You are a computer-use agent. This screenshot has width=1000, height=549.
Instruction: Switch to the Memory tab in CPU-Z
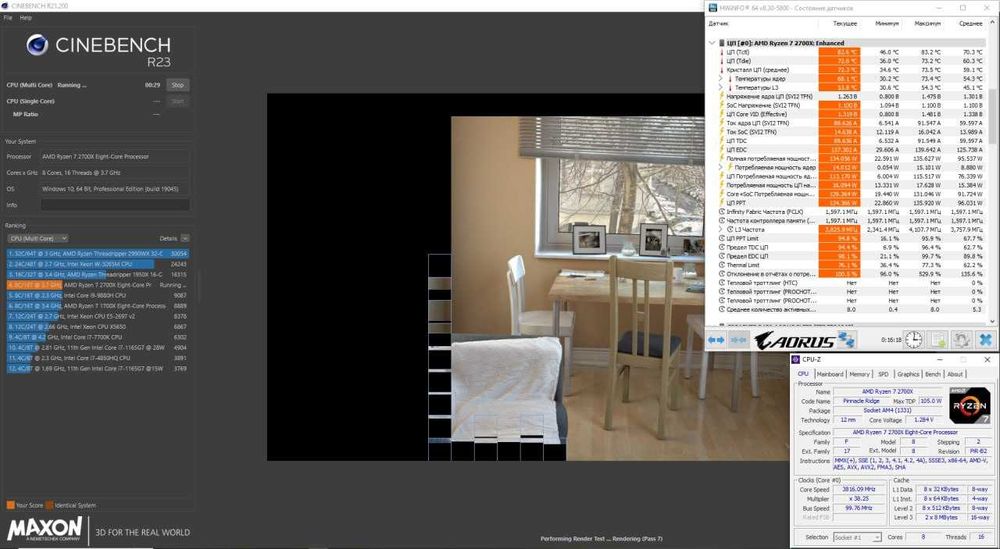[859, 374]
